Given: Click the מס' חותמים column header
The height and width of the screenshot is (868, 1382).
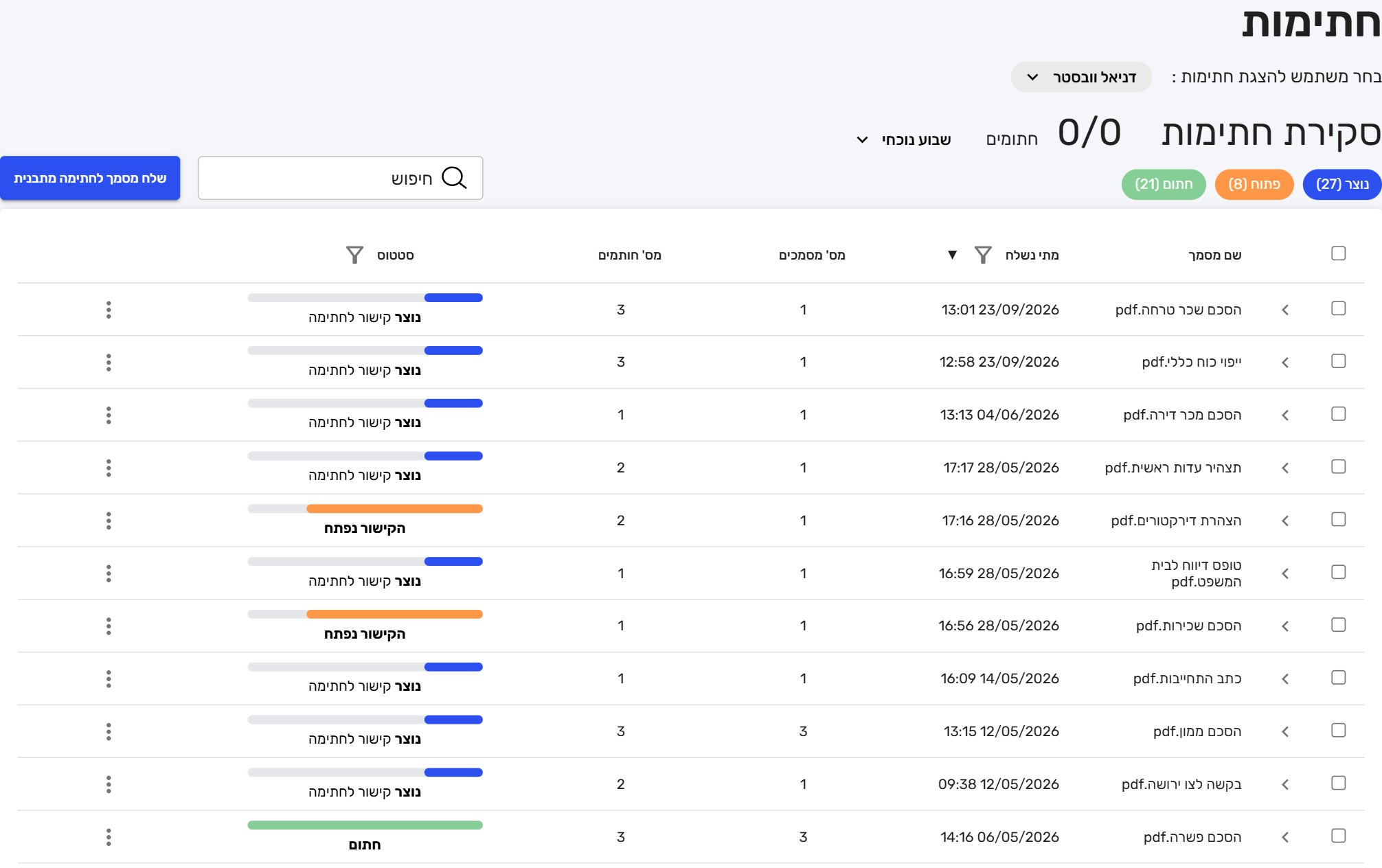Looking at the screenshot, I should tap(629, 255).
